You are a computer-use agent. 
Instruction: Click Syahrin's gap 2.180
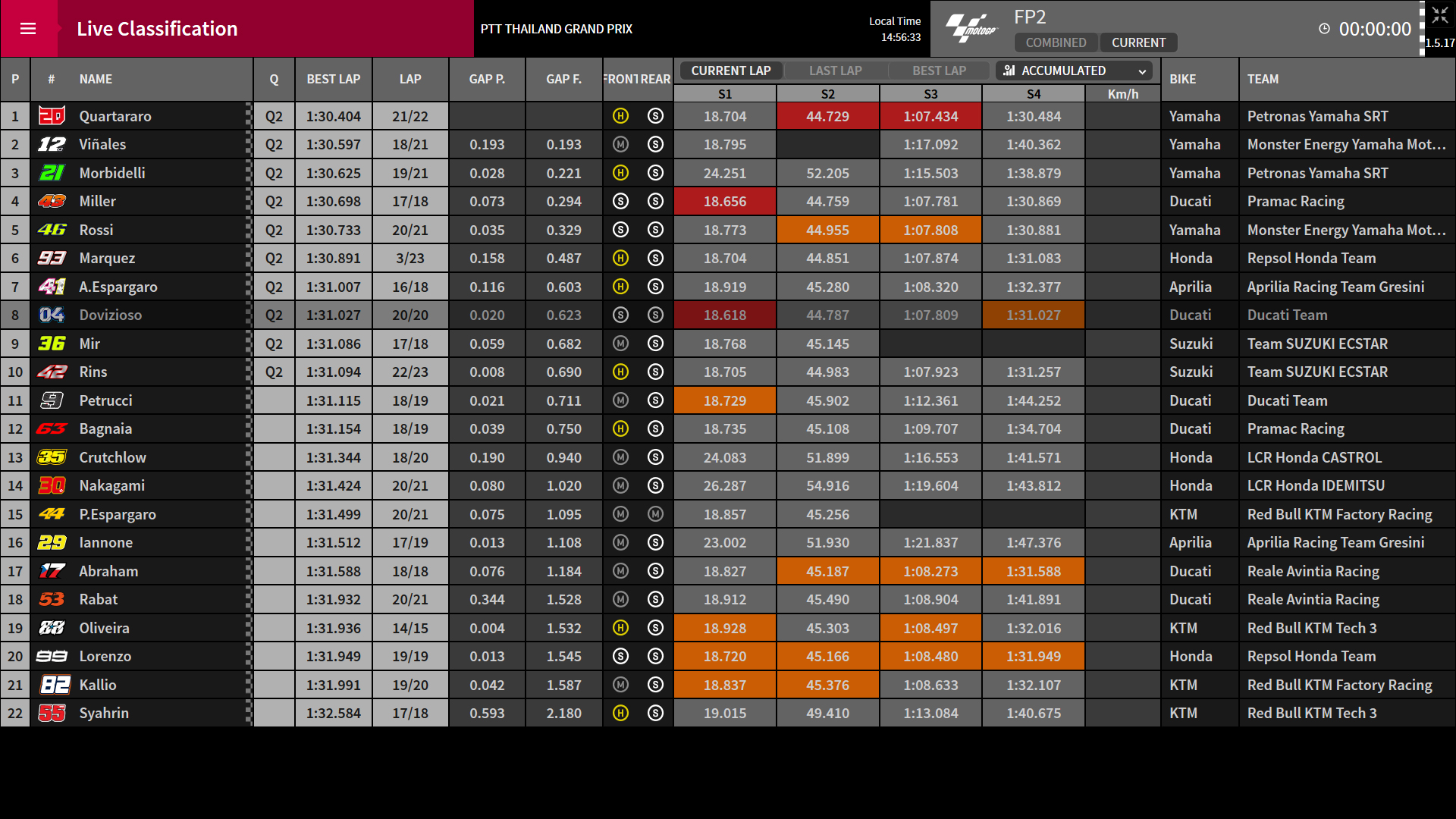point(564,713)
